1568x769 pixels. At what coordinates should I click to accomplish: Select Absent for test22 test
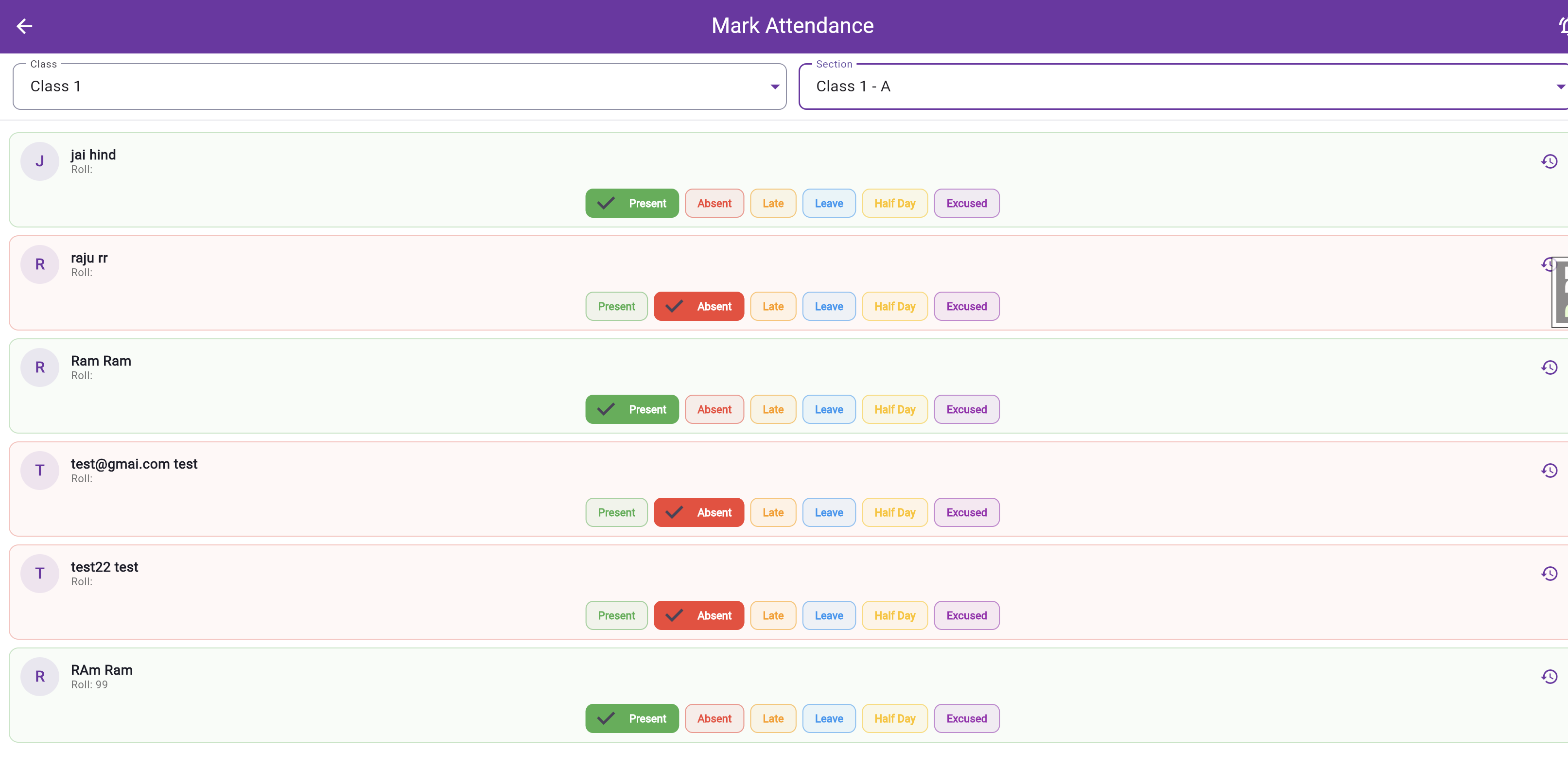tap(698, 615)
